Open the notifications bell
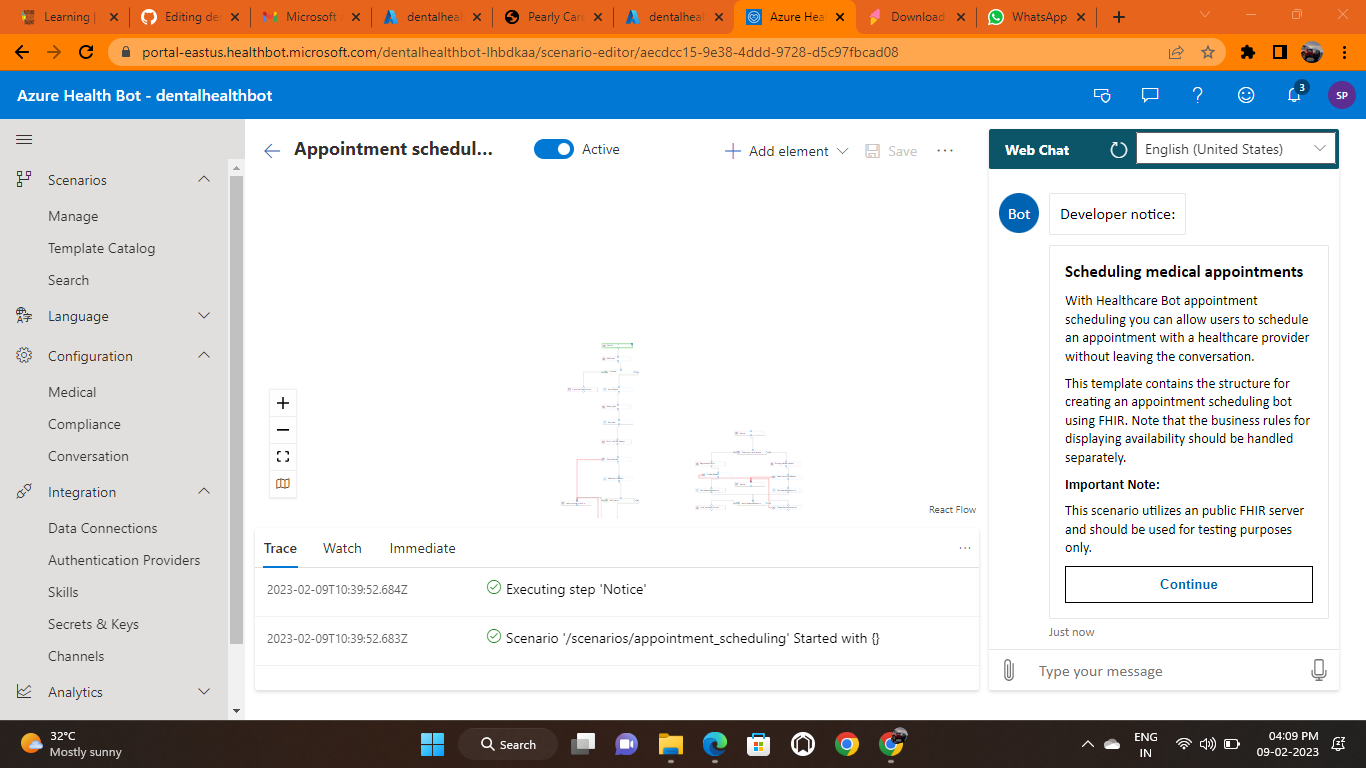Image resolution: width=1366 pixels, height=768 pixels. click(x=1295, y=95)
